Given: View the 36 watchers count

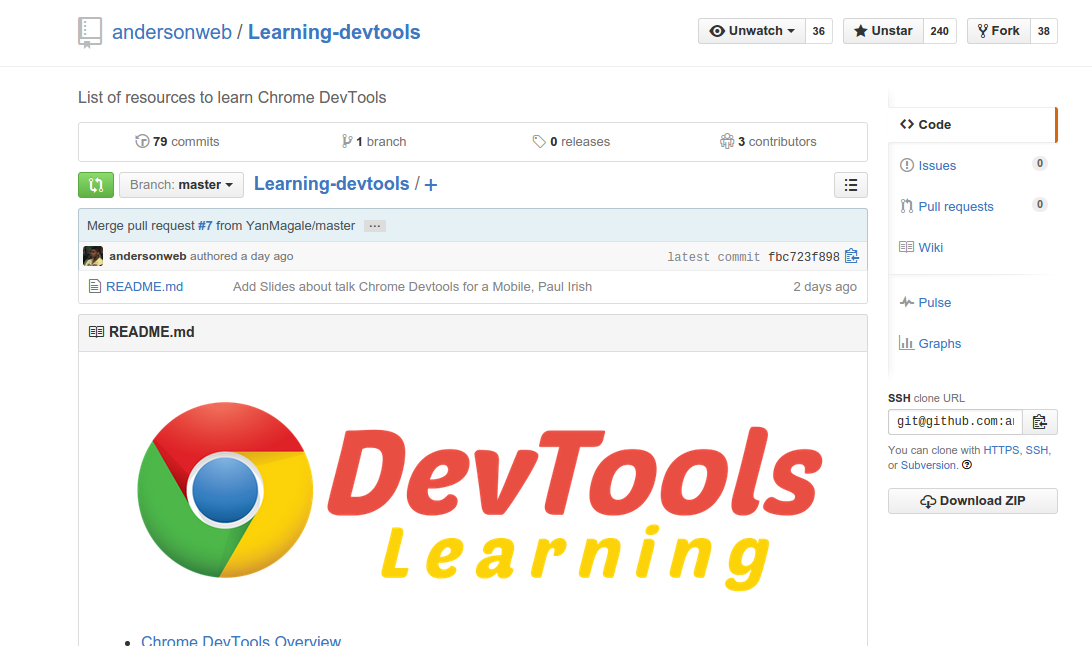Looking at the screenshot, I should [818, 31].
